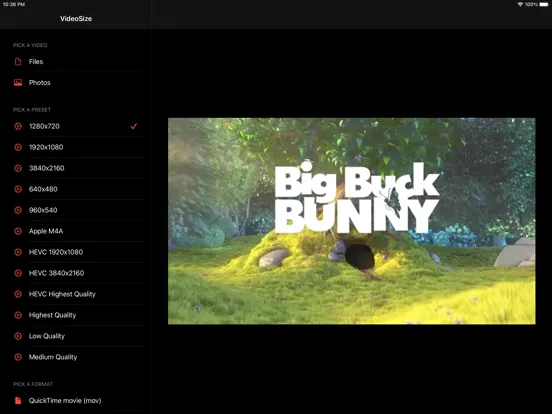Click the Wi-Fi status icon

520,4
